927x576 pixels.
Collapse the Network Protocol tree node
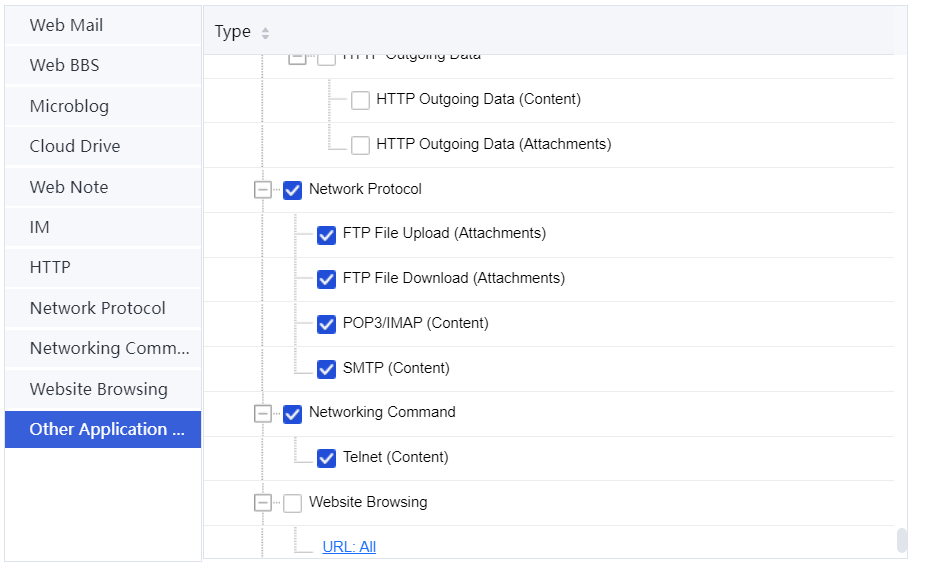click(x=263, y=190)
